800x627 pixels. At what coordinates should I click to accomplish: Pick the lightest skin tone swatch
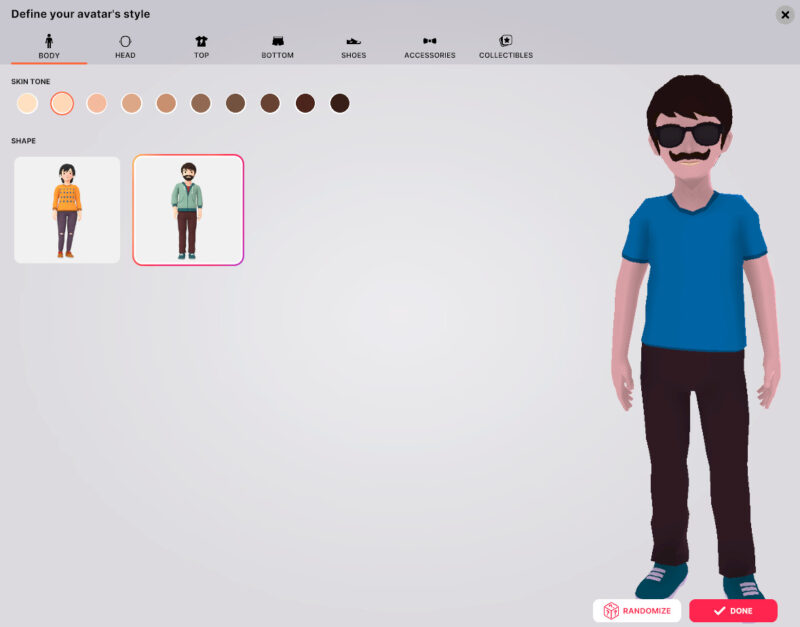click(x=28, y=103)
